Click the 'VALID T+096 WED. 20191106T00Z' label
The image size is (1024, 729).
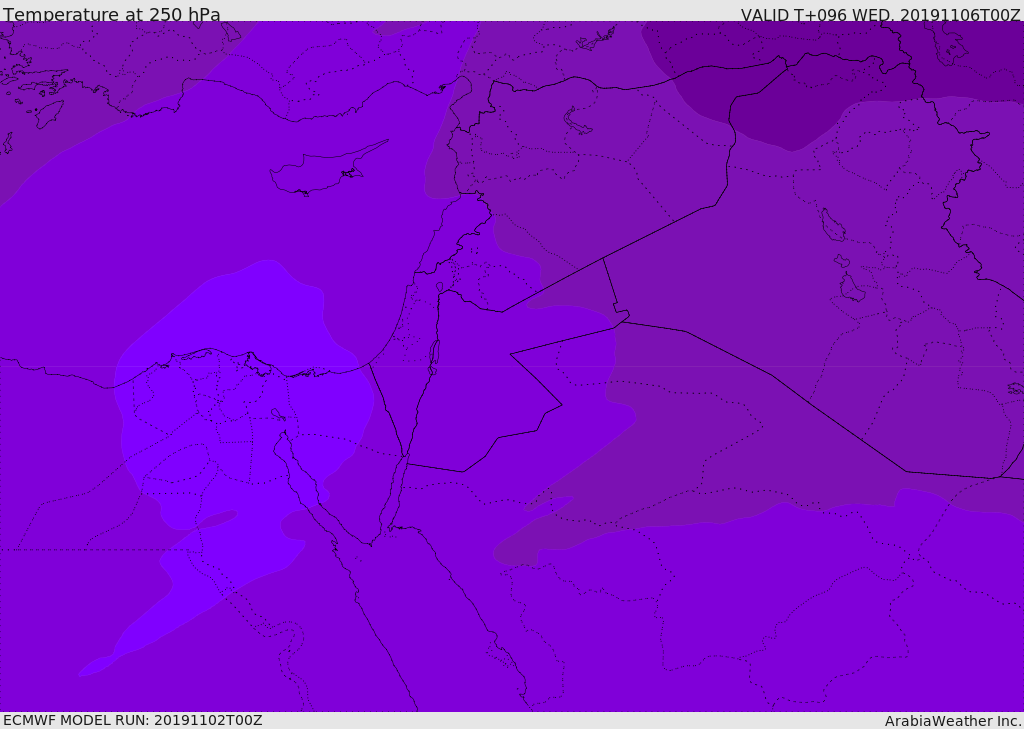880,15
